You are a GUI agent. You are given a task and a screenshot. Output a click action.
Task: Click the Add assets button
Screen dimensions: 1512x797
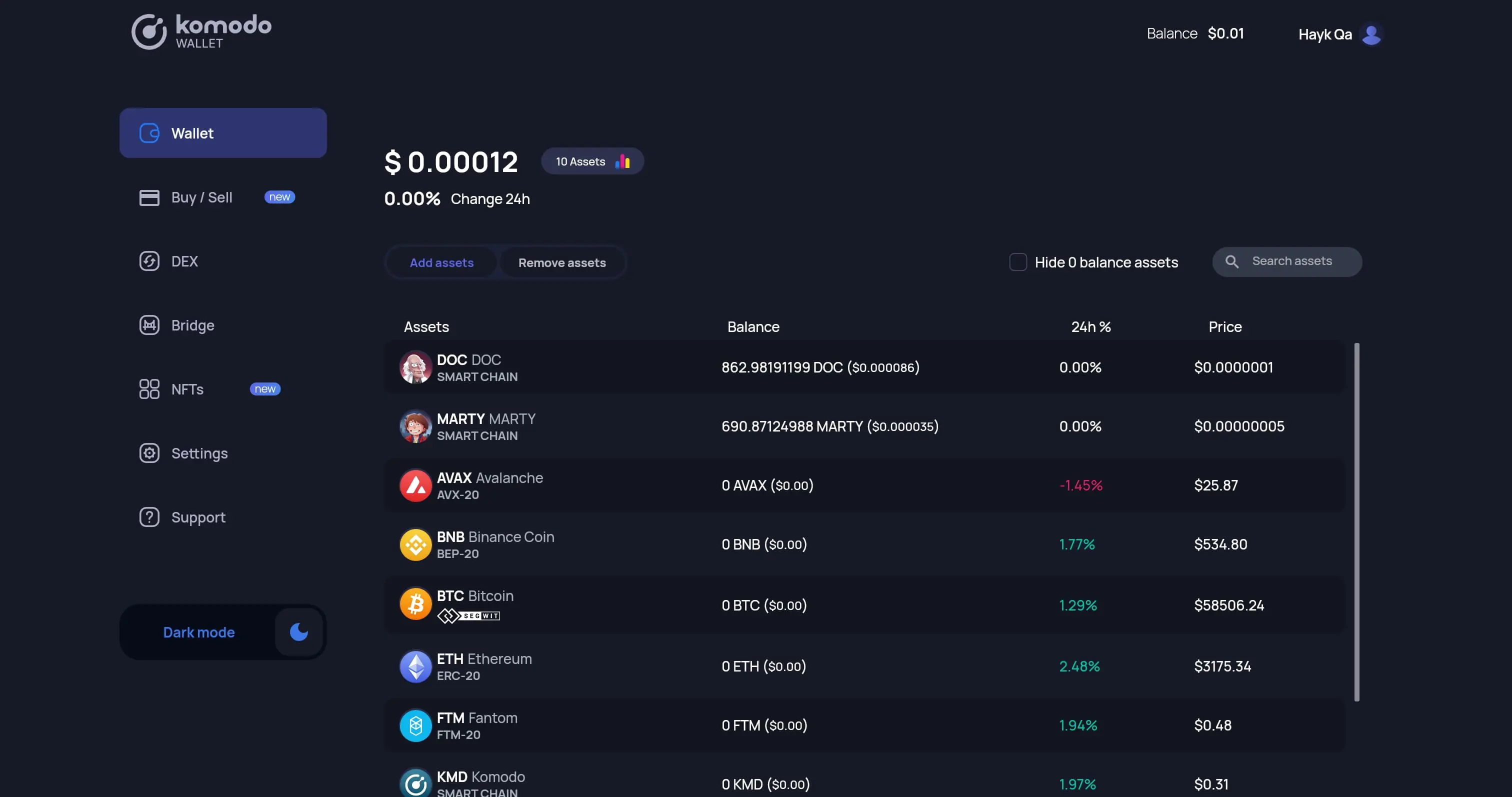(441, 261)
